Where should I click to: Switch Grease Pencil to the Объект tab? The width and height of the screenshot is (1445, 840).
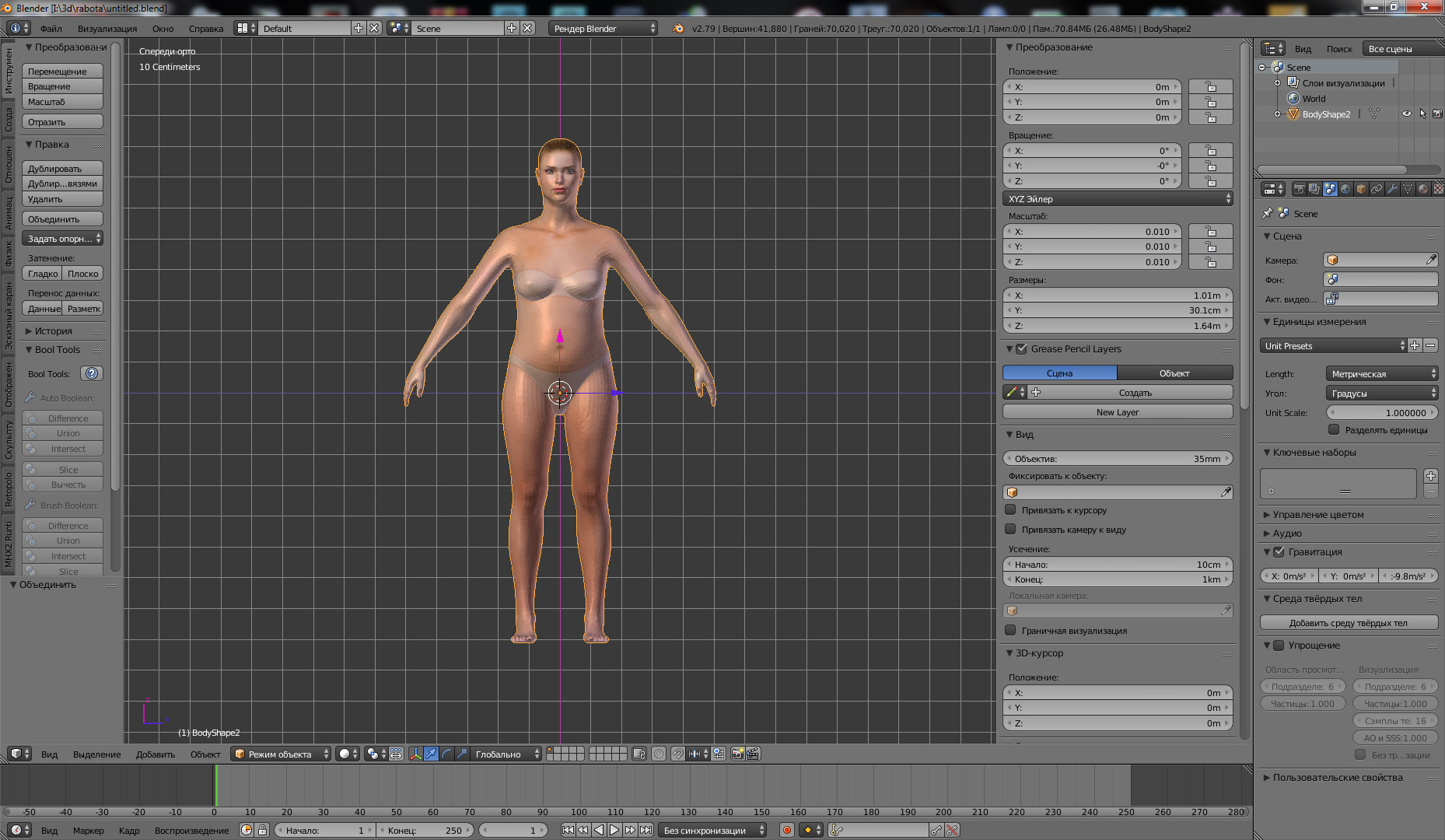click(x=1174, y=373)
